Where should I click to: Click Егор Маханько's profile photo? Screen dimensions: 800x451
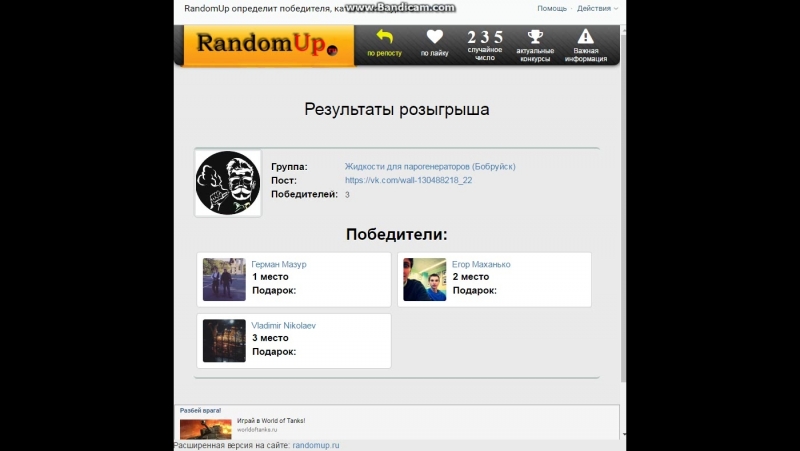click(424, 279)
